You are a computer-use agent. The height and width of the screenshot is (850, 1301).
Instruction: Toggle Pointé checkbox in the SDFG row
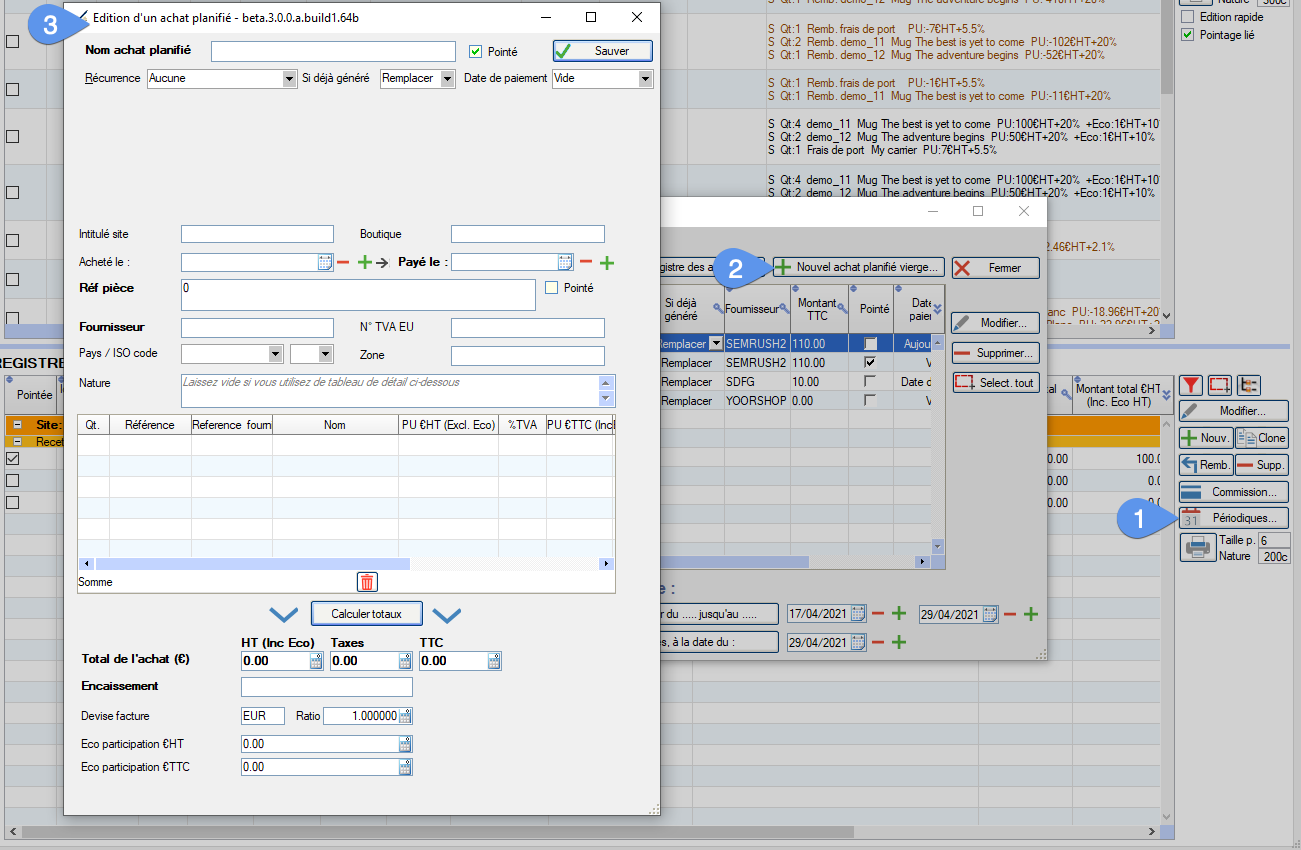[871, 381]
